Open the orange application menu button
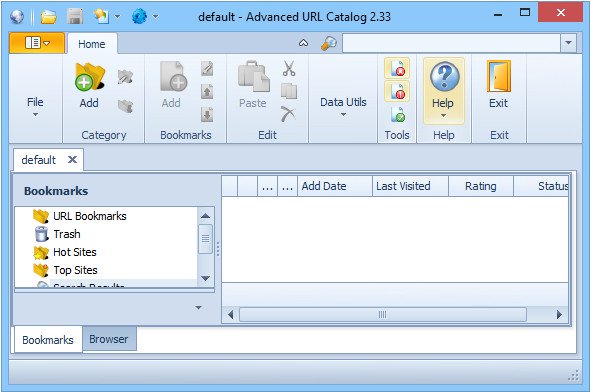 click(x=37, y=43)
